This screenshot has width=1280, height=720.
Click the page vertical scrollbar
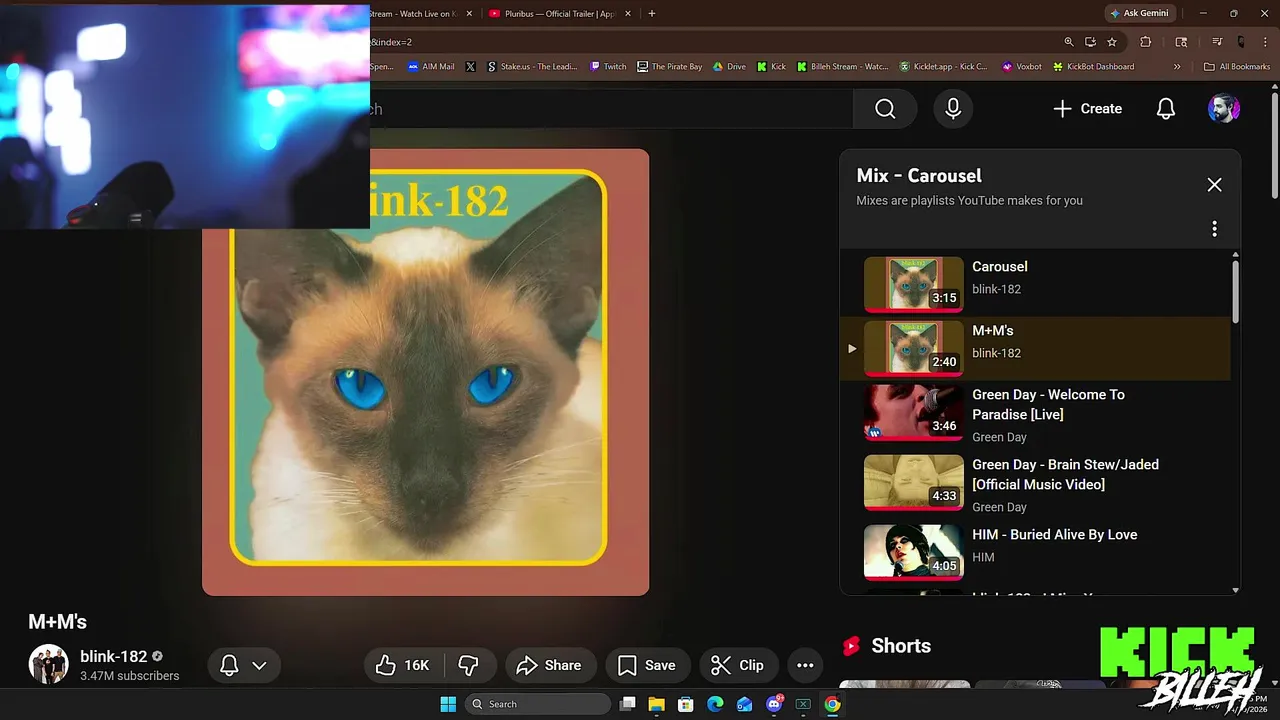[x=1275, y=146]
